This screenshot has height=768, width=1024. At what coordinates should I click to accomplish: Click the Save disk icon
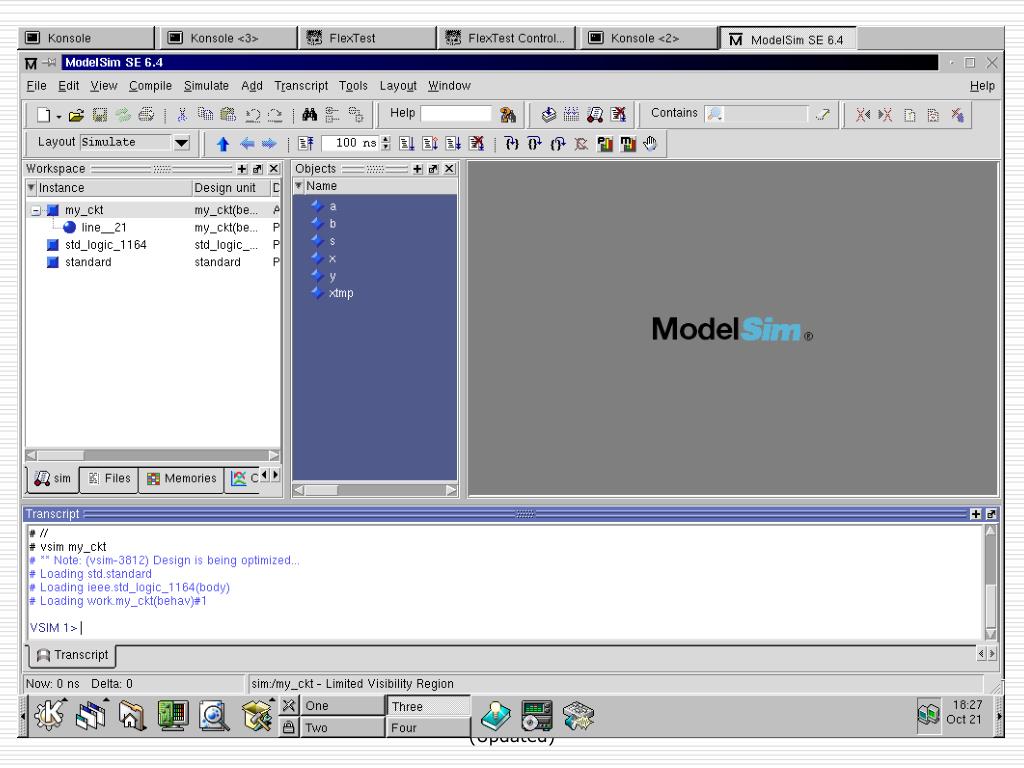(100, 115)
